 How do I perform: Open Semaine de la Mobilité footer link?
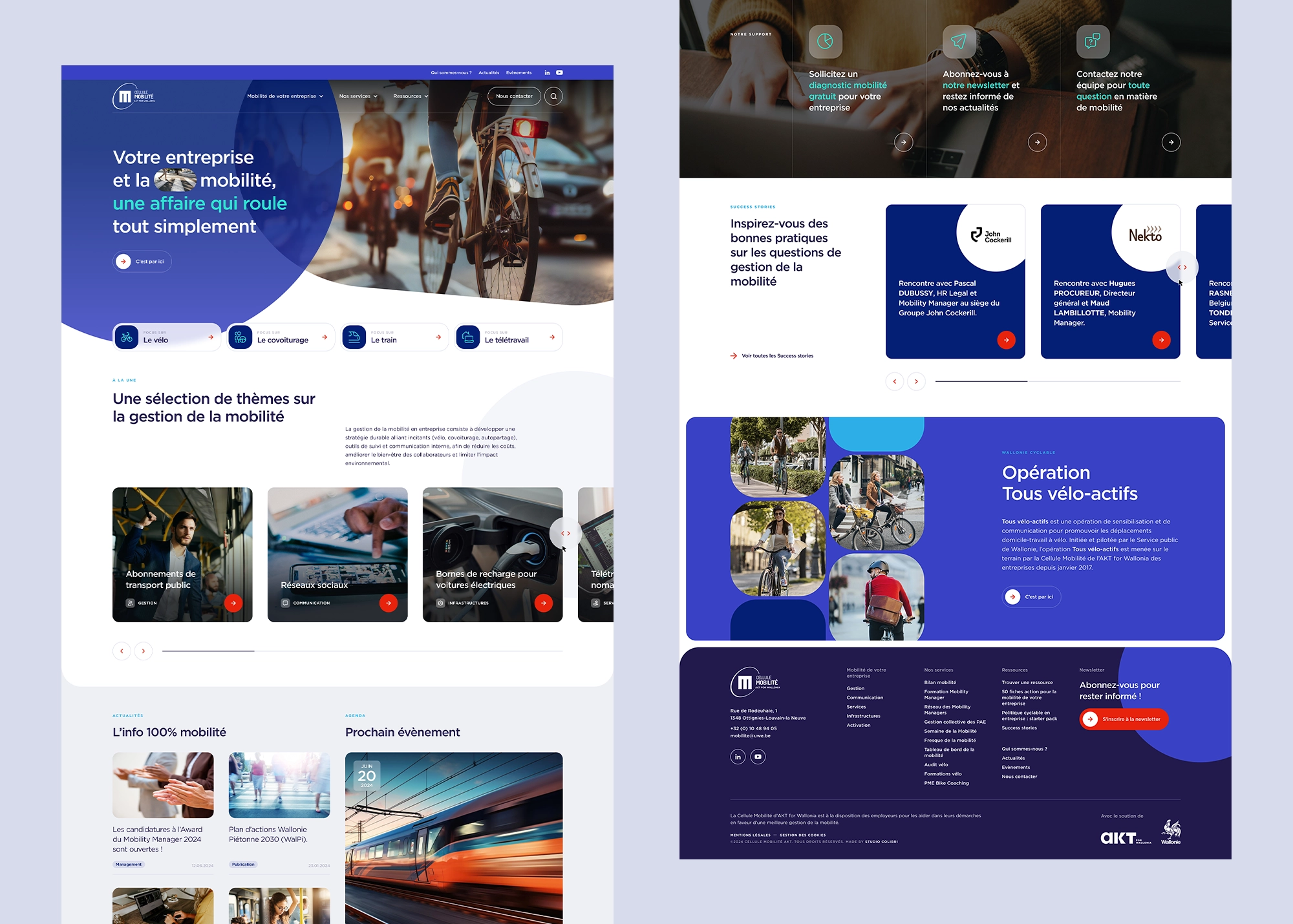[x=950, y=731]
